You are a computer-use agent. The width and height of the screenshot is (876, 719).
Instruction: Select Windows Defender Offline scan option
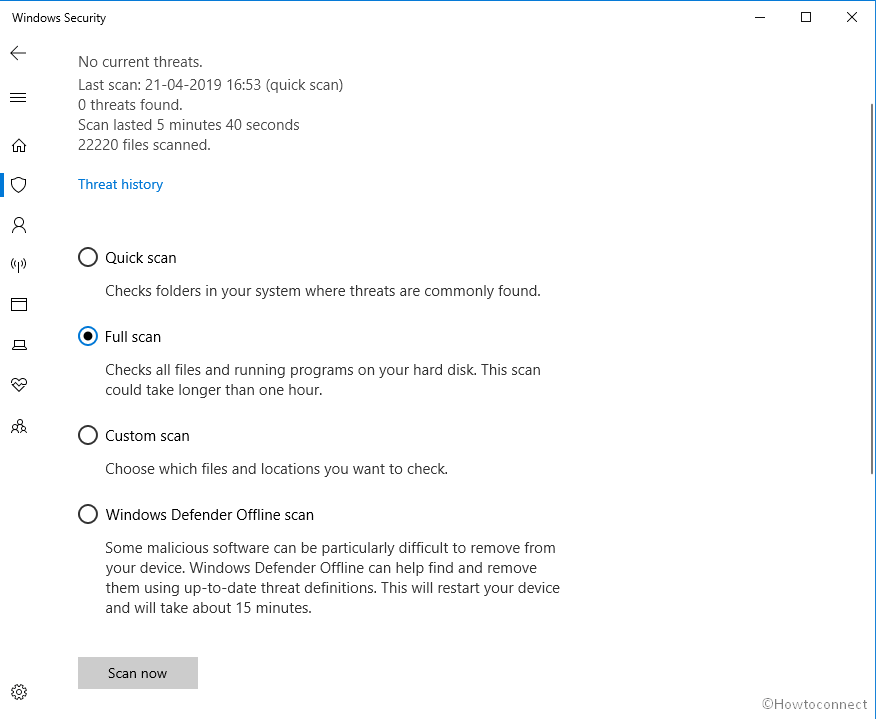[196, 515]
